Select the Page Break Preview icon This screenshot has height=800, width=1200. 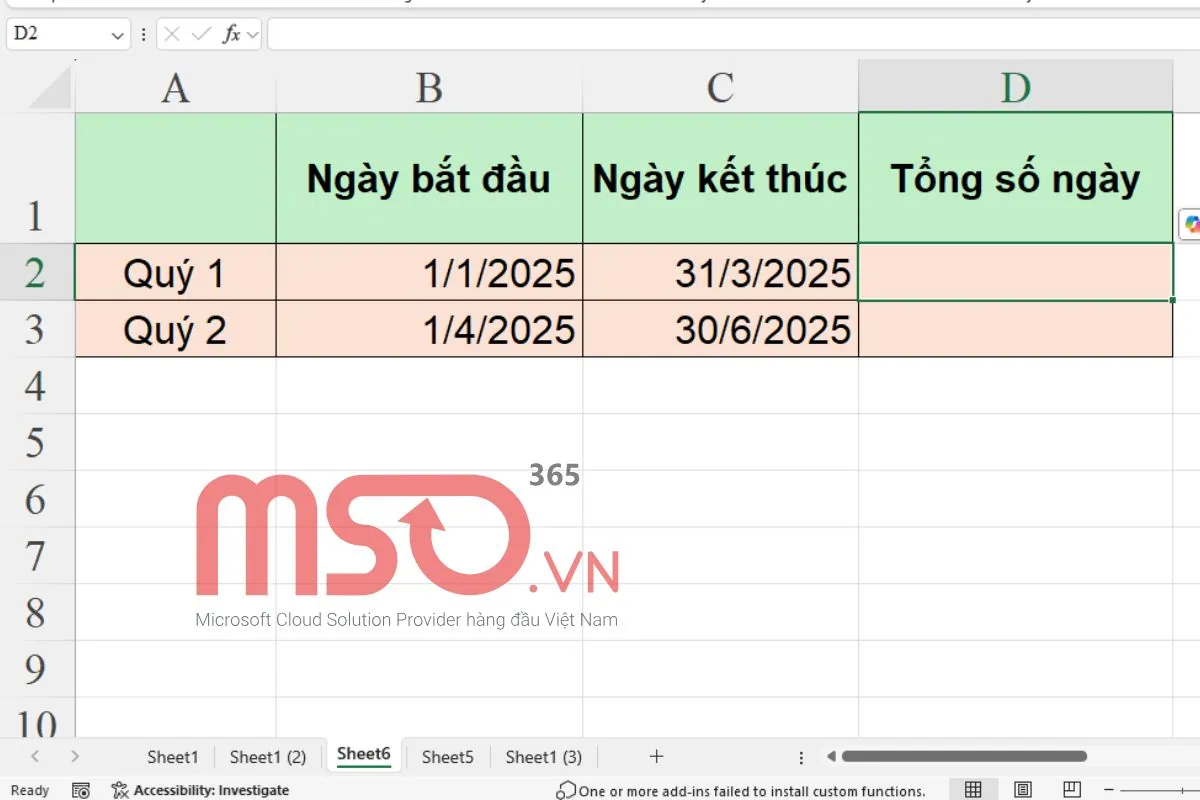pyautogui.click(x=1070, y=789)
